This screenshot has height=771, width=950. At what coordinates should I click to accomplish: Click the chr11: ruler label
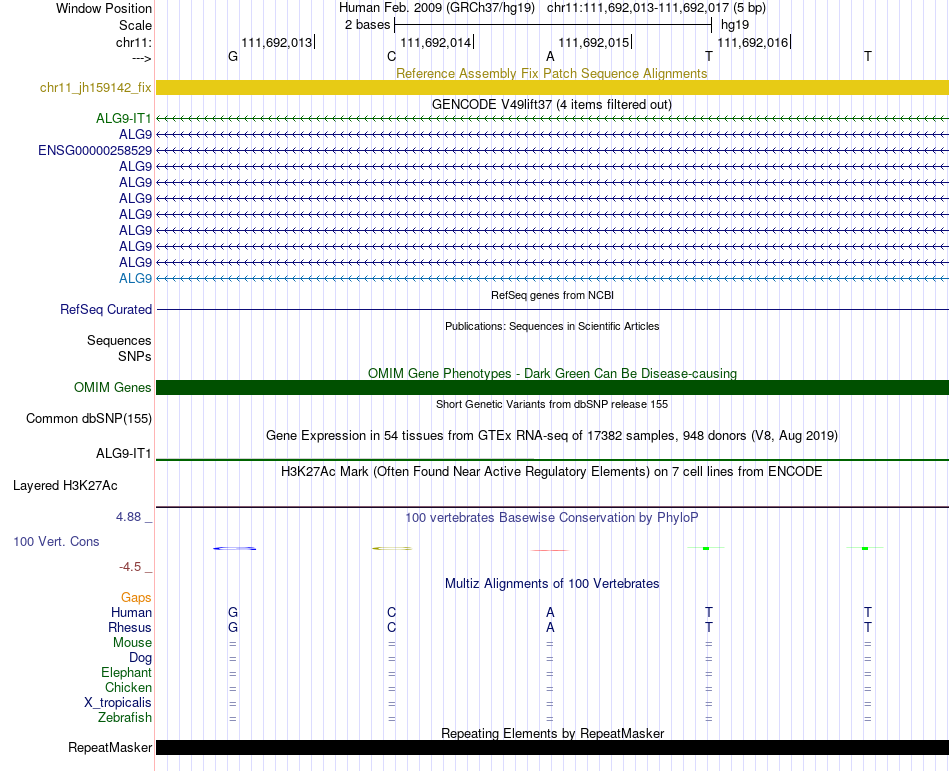click(133, 42)
